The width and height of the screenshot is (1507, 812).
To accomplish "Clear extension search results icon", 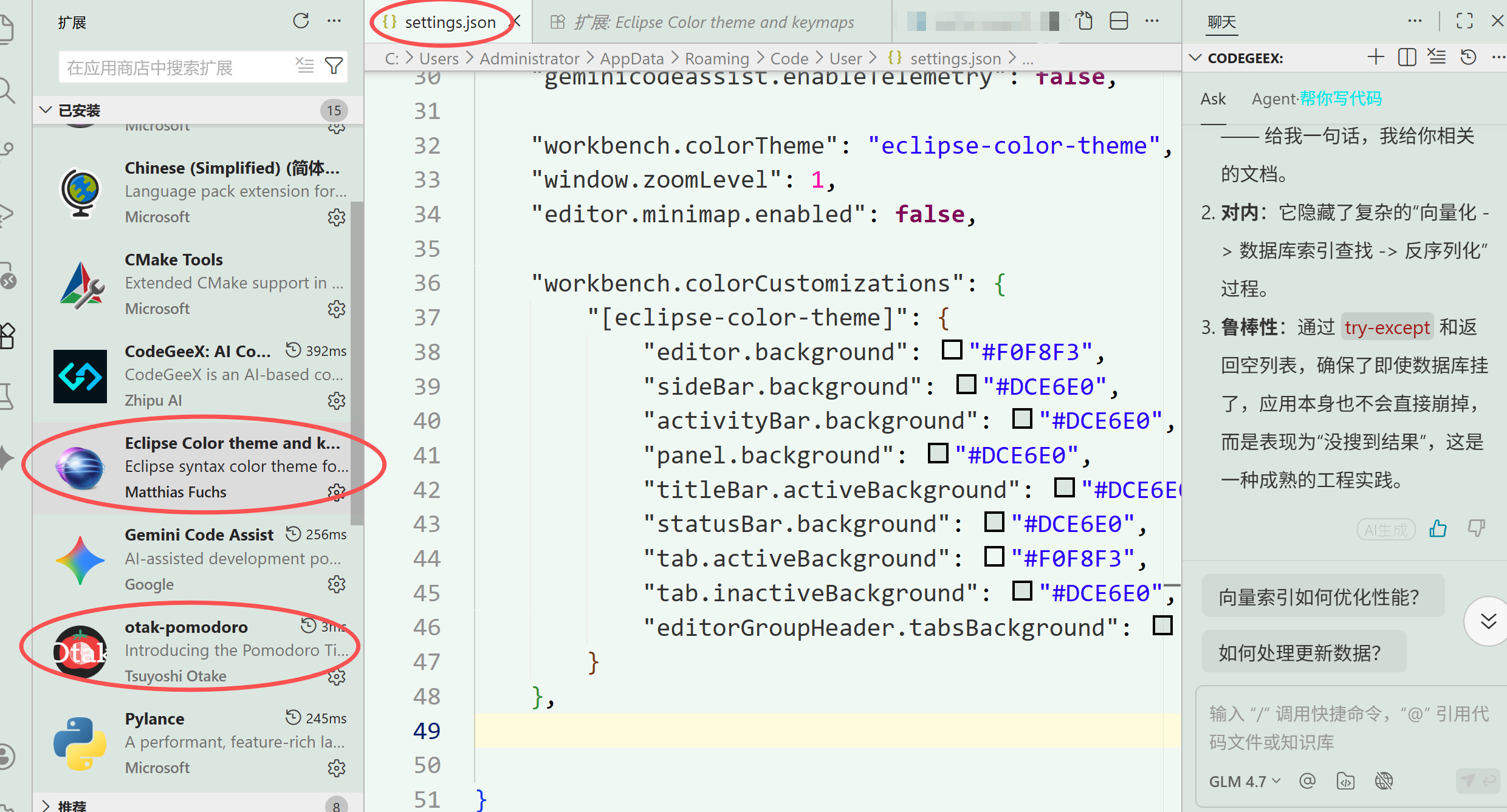I will coord(304,66).
